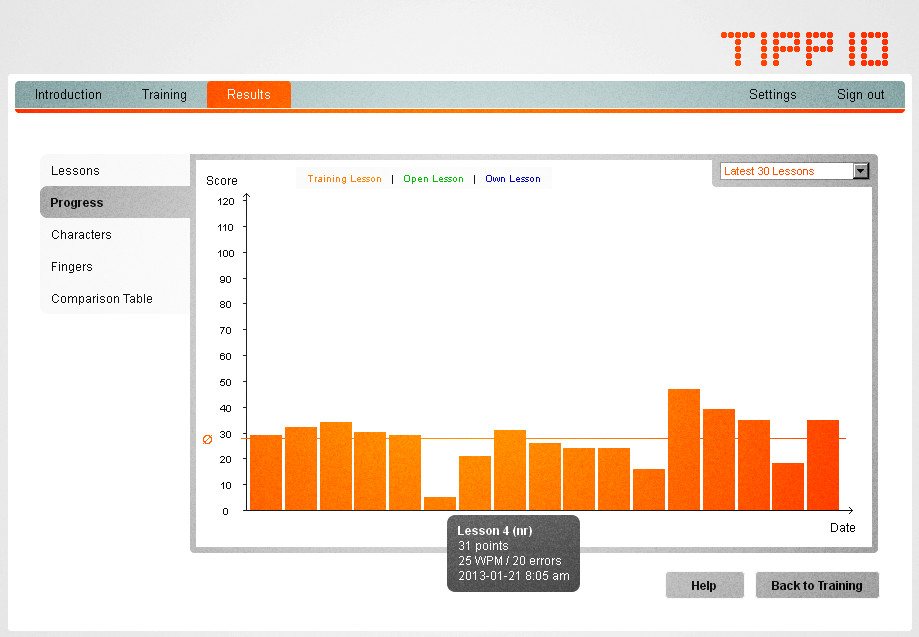This screenshot has width=919, height=637.
Task: Click the tallest bar in the chart
Action: 684,449
